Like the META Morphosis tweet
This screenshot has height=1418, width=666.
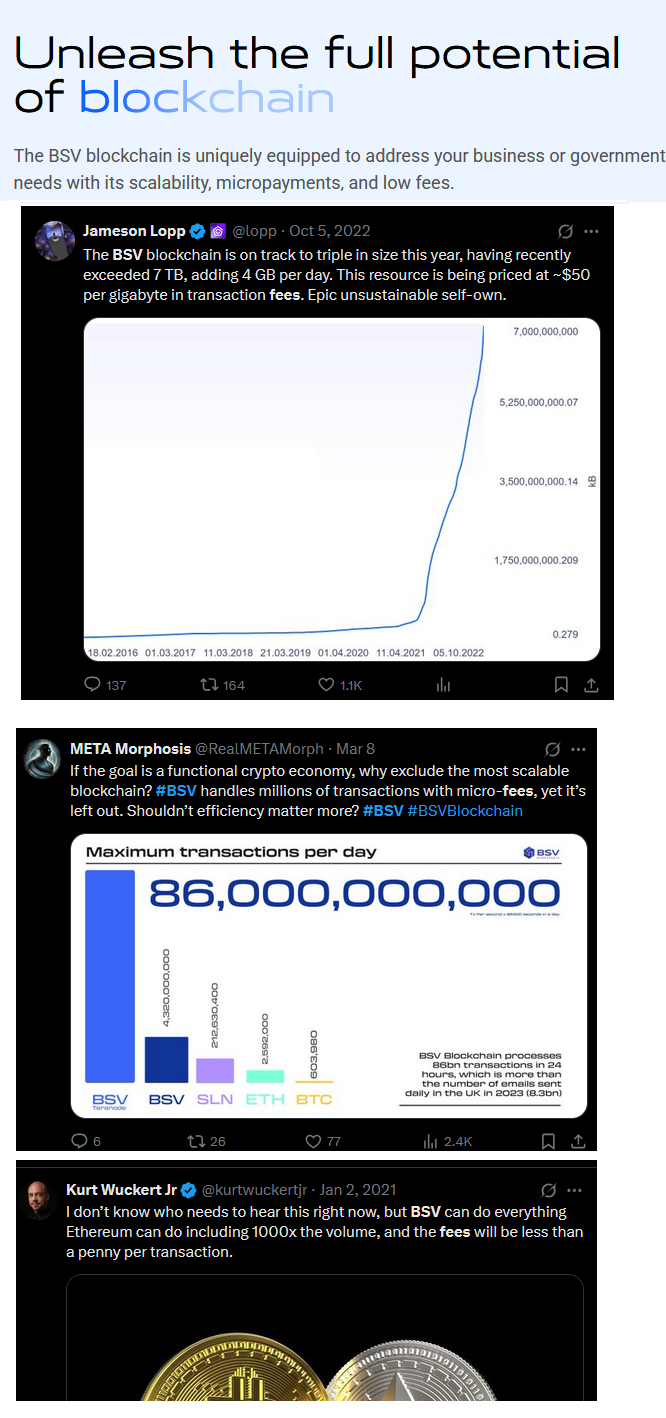click(312, 1141)
